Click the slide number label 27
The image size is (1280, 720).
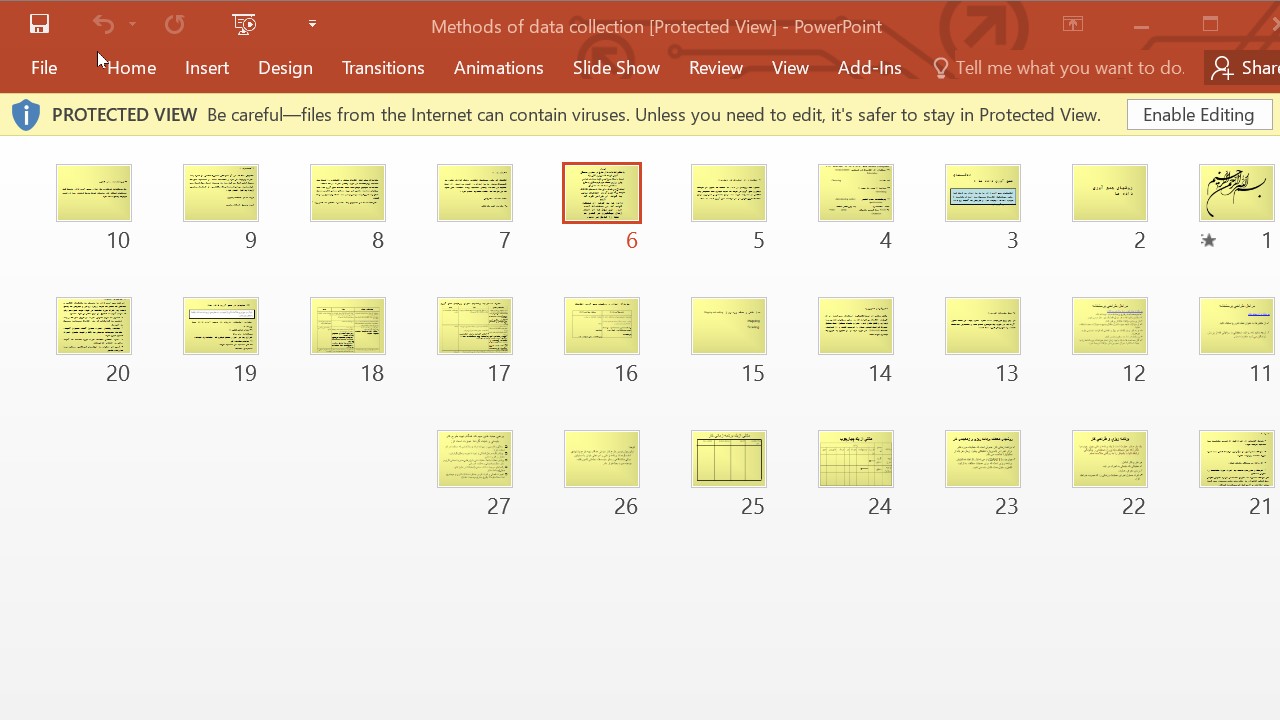[499, 506]
